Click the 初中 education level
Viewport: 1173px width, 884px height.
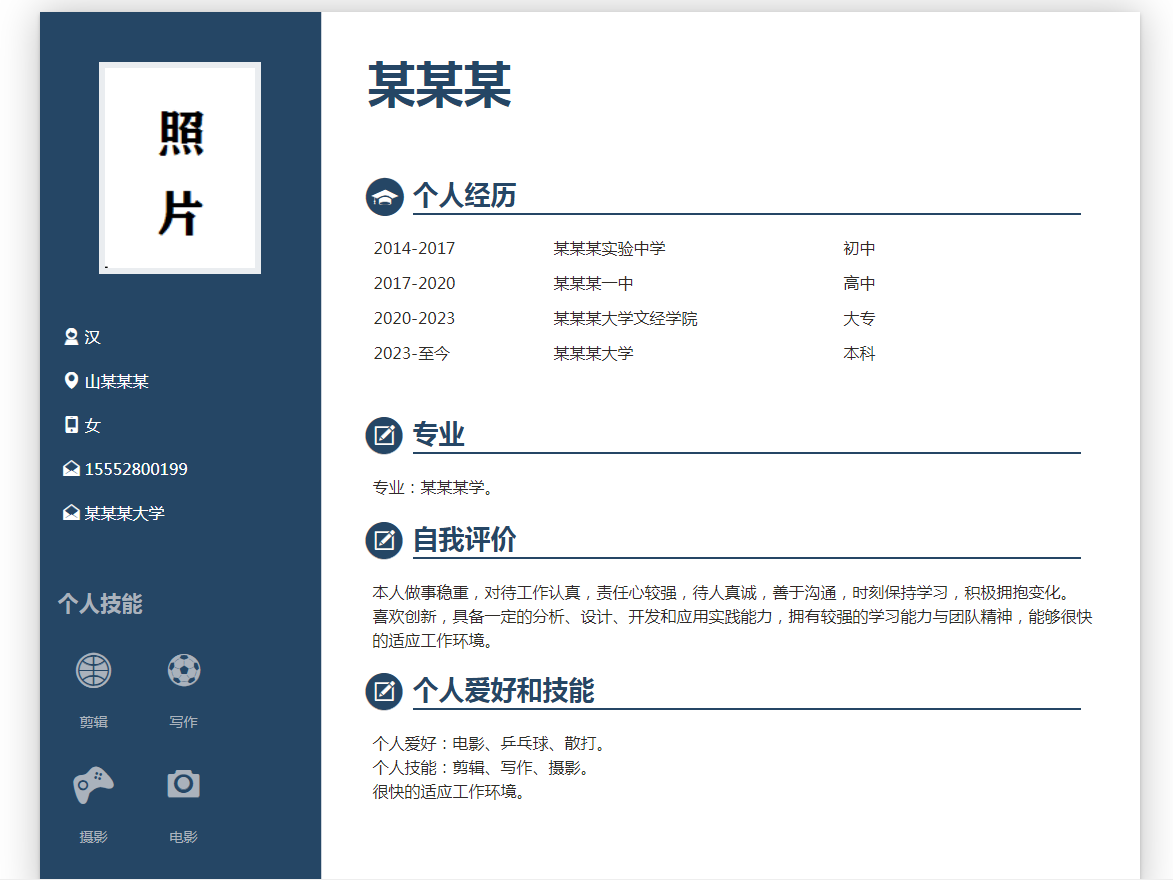(x=859, y=249)
